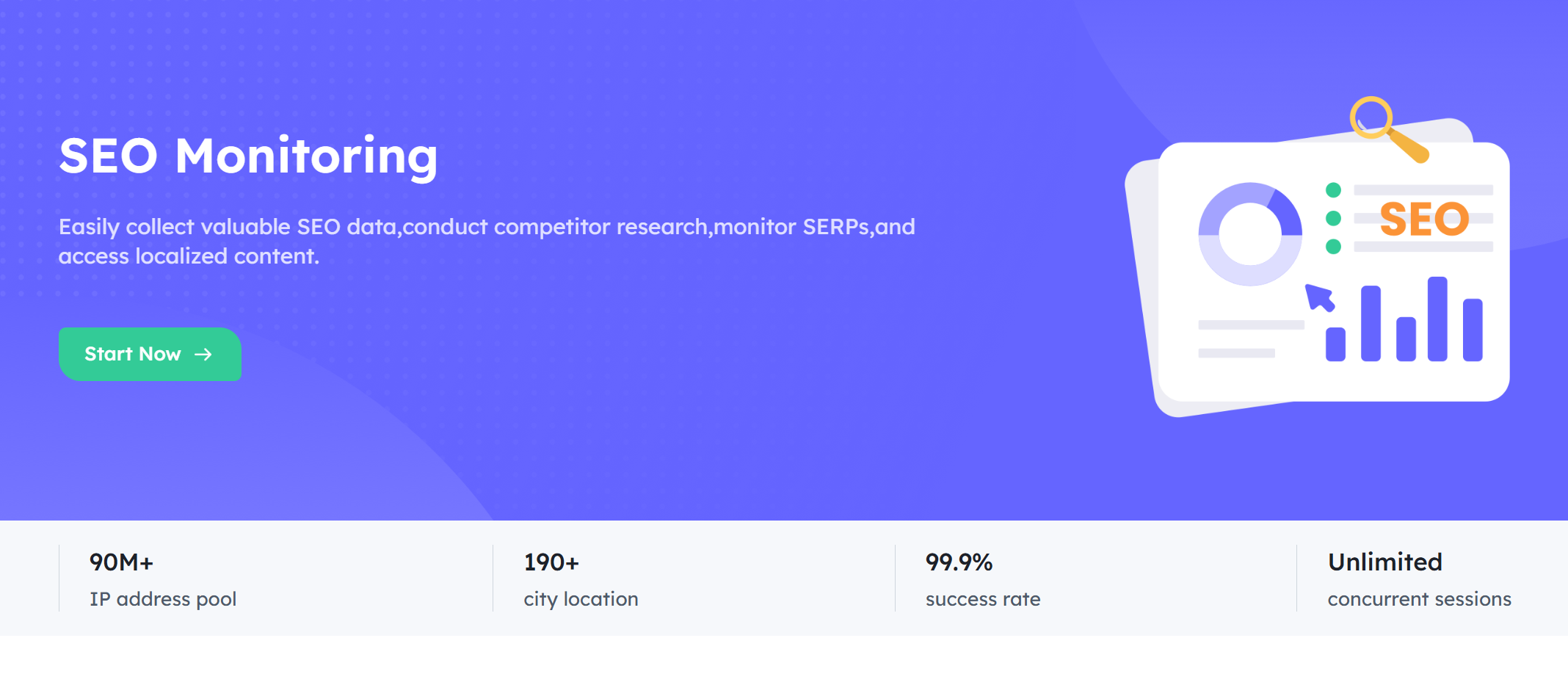Click the donut chart graphic
This screenshot has height=696, width=1568.
point(1250,234)
